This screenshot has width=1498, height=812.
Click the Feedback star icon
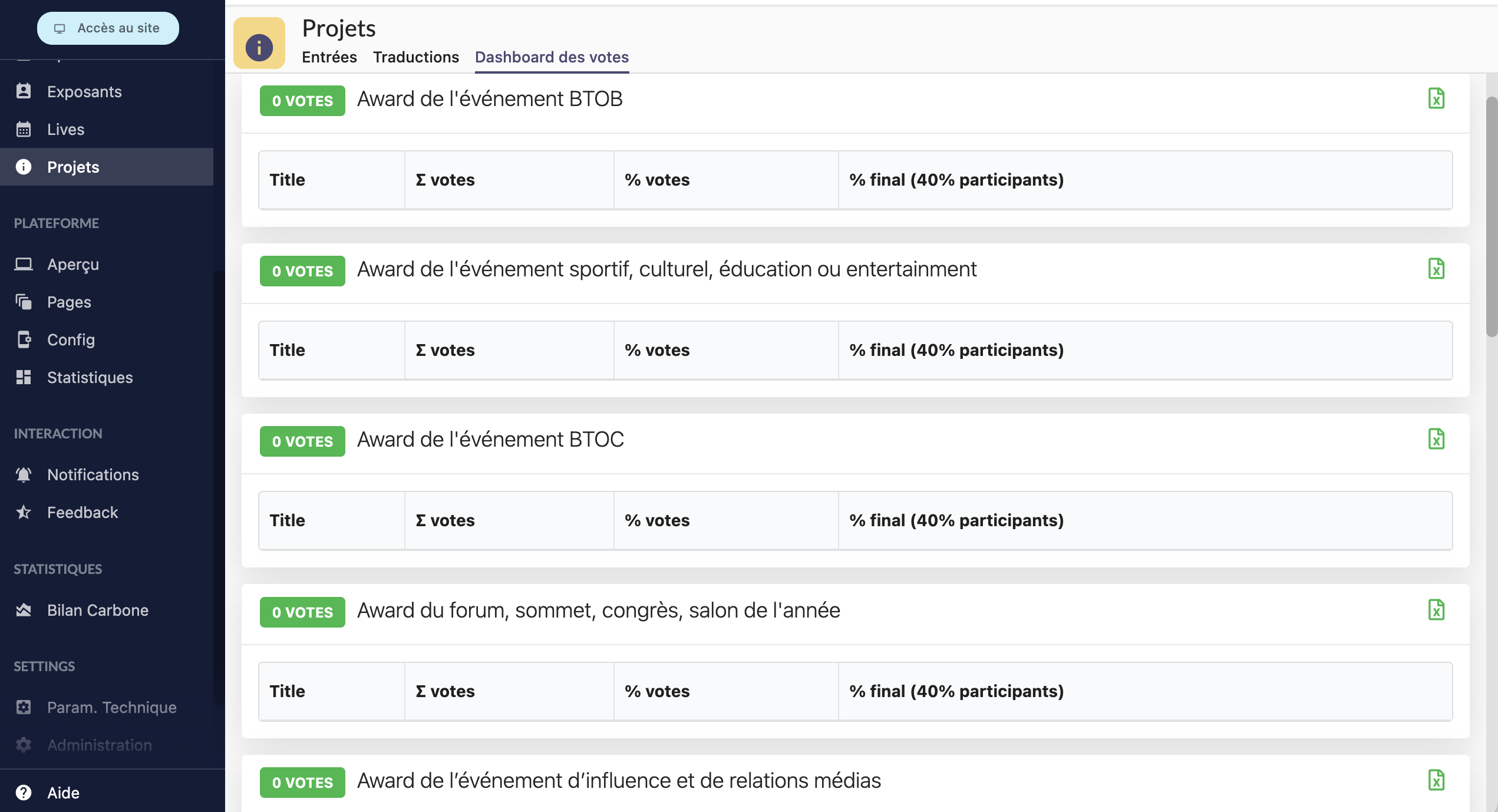click(24, 512)
